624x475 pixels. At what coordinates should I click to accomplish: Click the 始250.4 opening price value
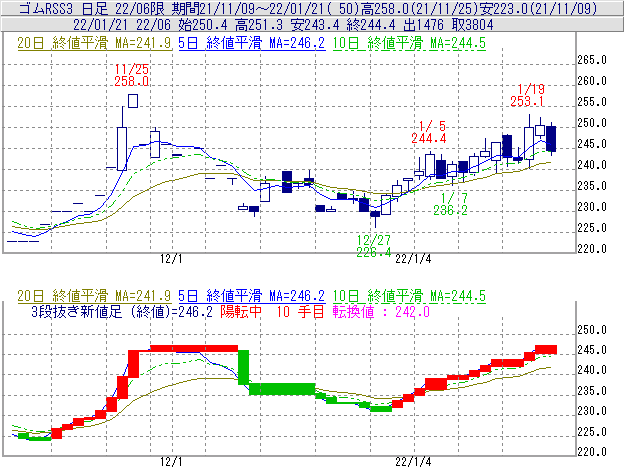(x=203, y=25)
